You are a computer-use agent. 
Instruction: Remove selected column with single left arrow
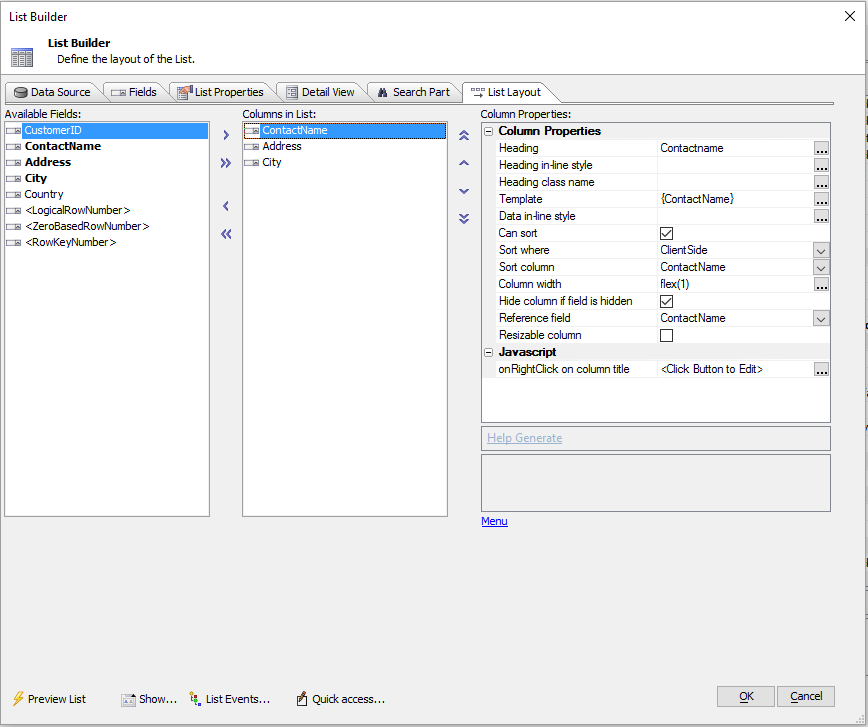click(226, 206)
